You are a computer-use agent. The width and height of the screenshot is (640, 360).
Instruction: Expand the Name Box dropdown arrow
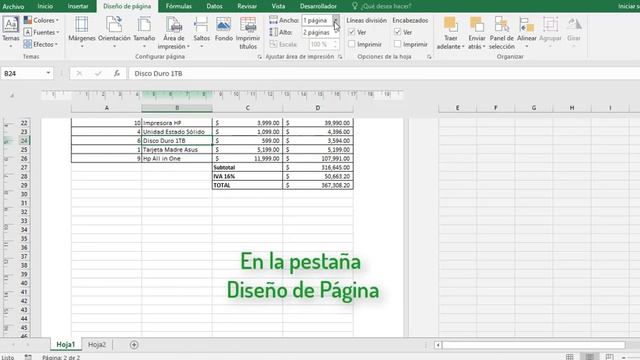point(48,73)
